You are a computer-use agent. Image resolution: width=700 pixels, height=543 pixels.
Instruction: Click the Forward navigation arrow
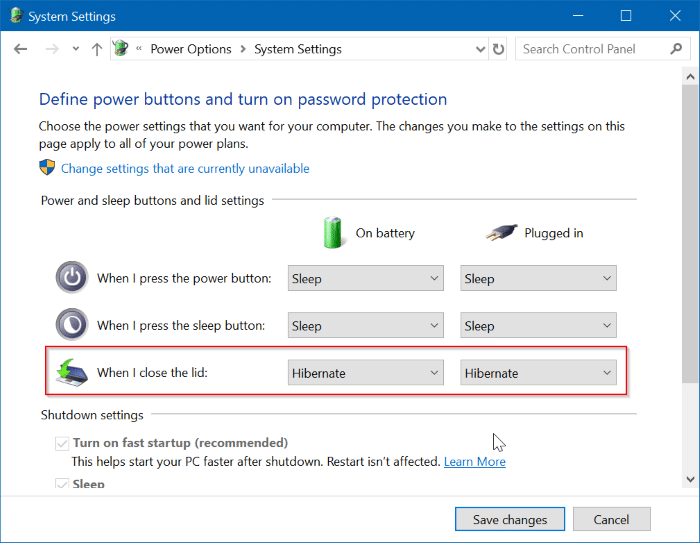(x=51, y=49)
